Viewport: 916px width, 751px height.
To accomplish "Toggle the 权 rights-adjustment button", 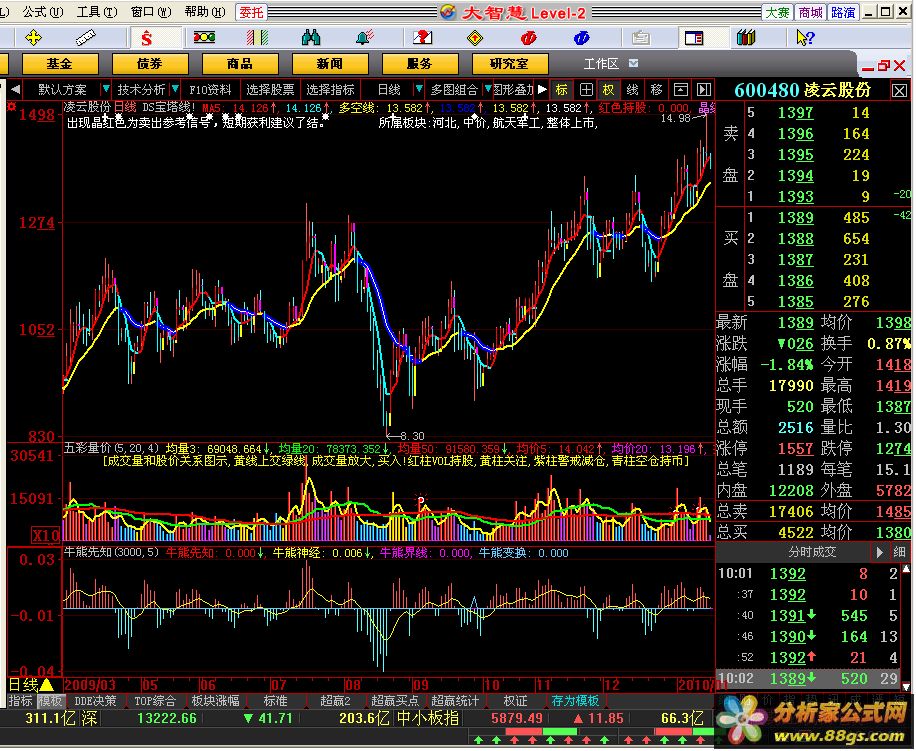I will coord(609,89).
